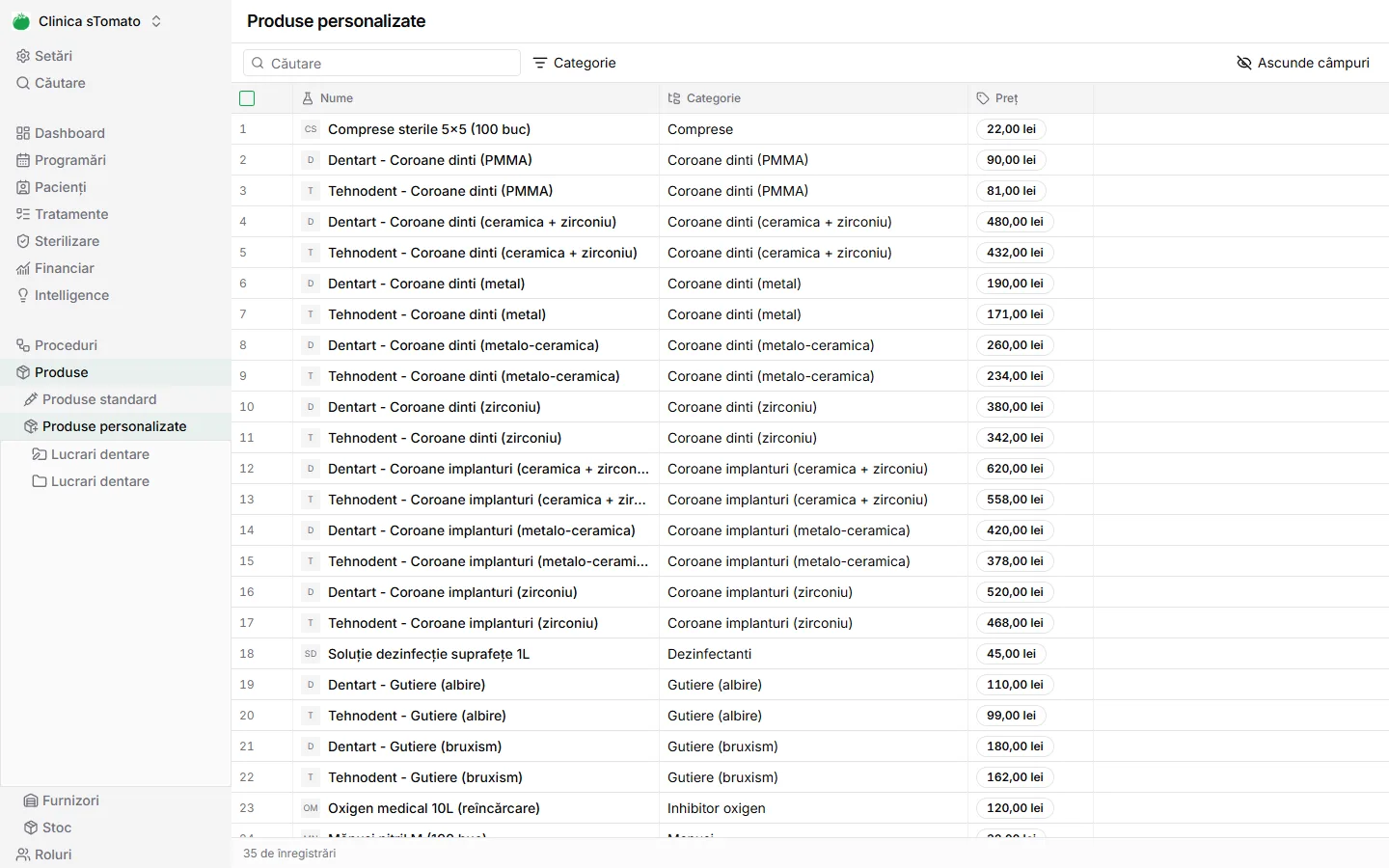Expand the Clinica sTomato workspace switcher
Image resolution: width=1389 pixels, height=868 pixels.
87,21
